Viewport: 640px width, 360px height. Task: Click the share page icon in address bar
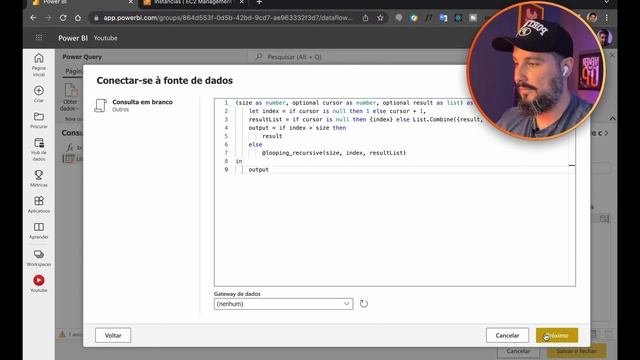click(x=365, y=18)
